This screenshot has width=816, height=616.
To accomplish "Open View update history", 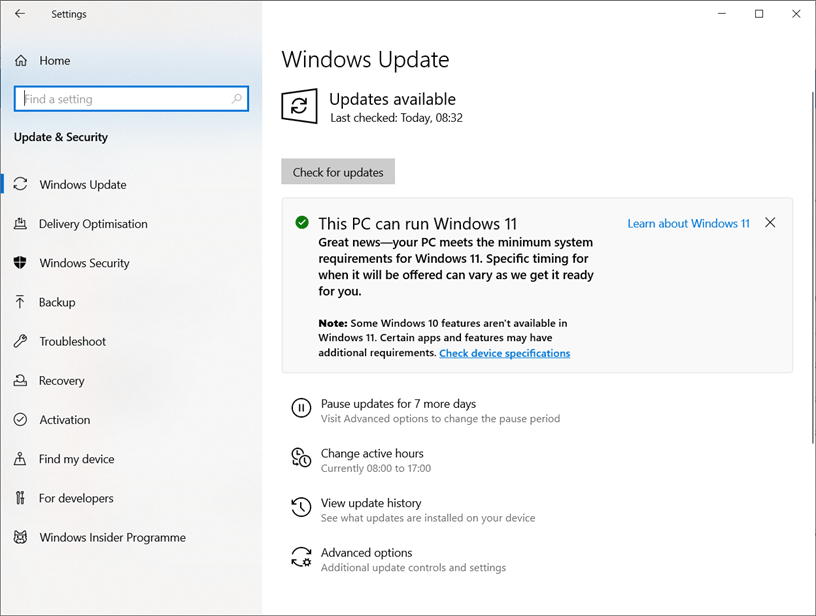I will click(371, 503).
